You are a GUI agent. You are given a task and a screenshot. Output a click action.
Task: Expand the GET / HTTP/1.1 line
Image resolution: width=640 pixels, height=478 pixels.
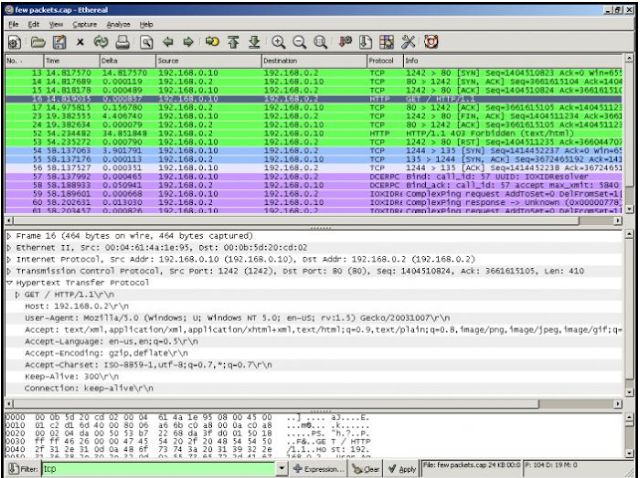coord(18,295)
